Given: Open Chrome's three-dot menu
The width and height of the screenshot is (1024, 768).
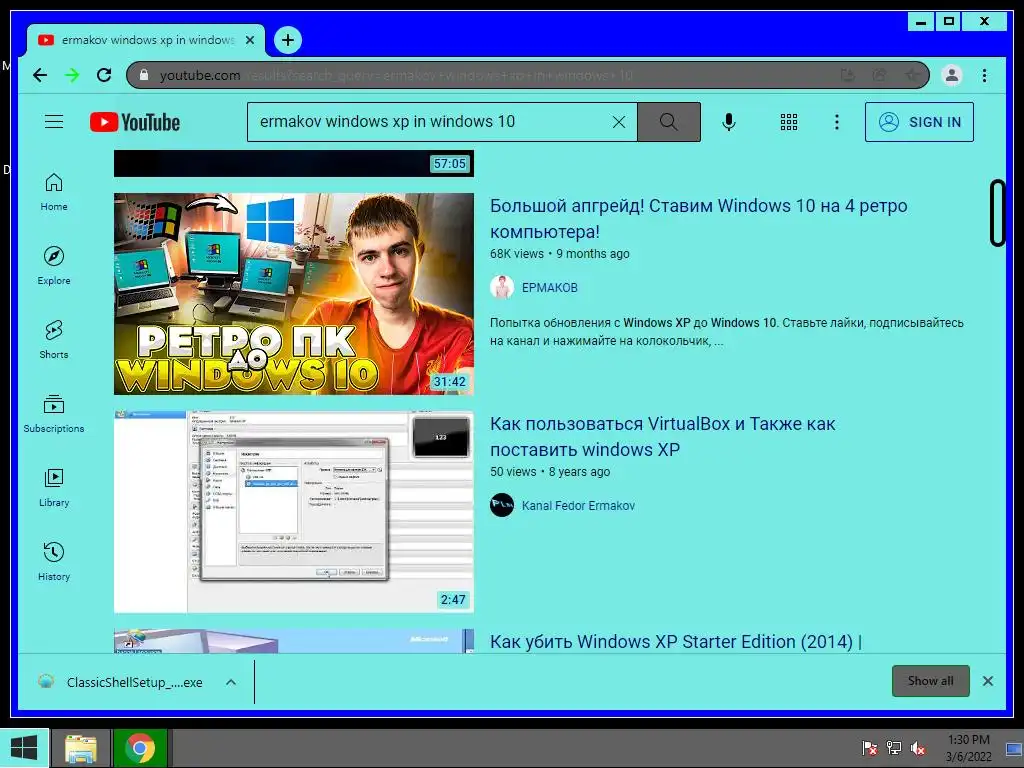Looking at the screenshot, I should click(x=984, y=75).
